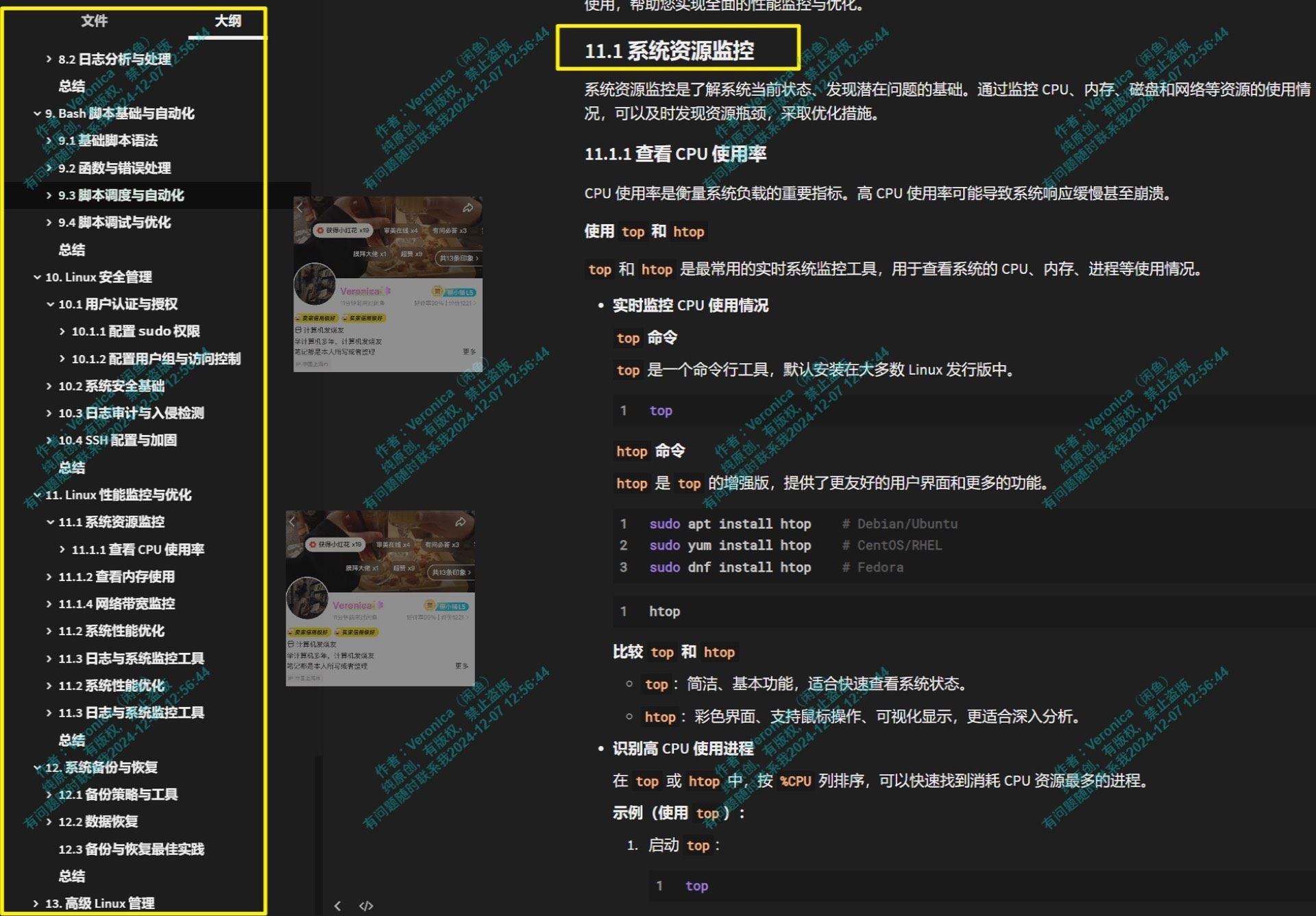
Task: Expand 13. 高级 Linux 管理 outline section
Action: point(36,903)
